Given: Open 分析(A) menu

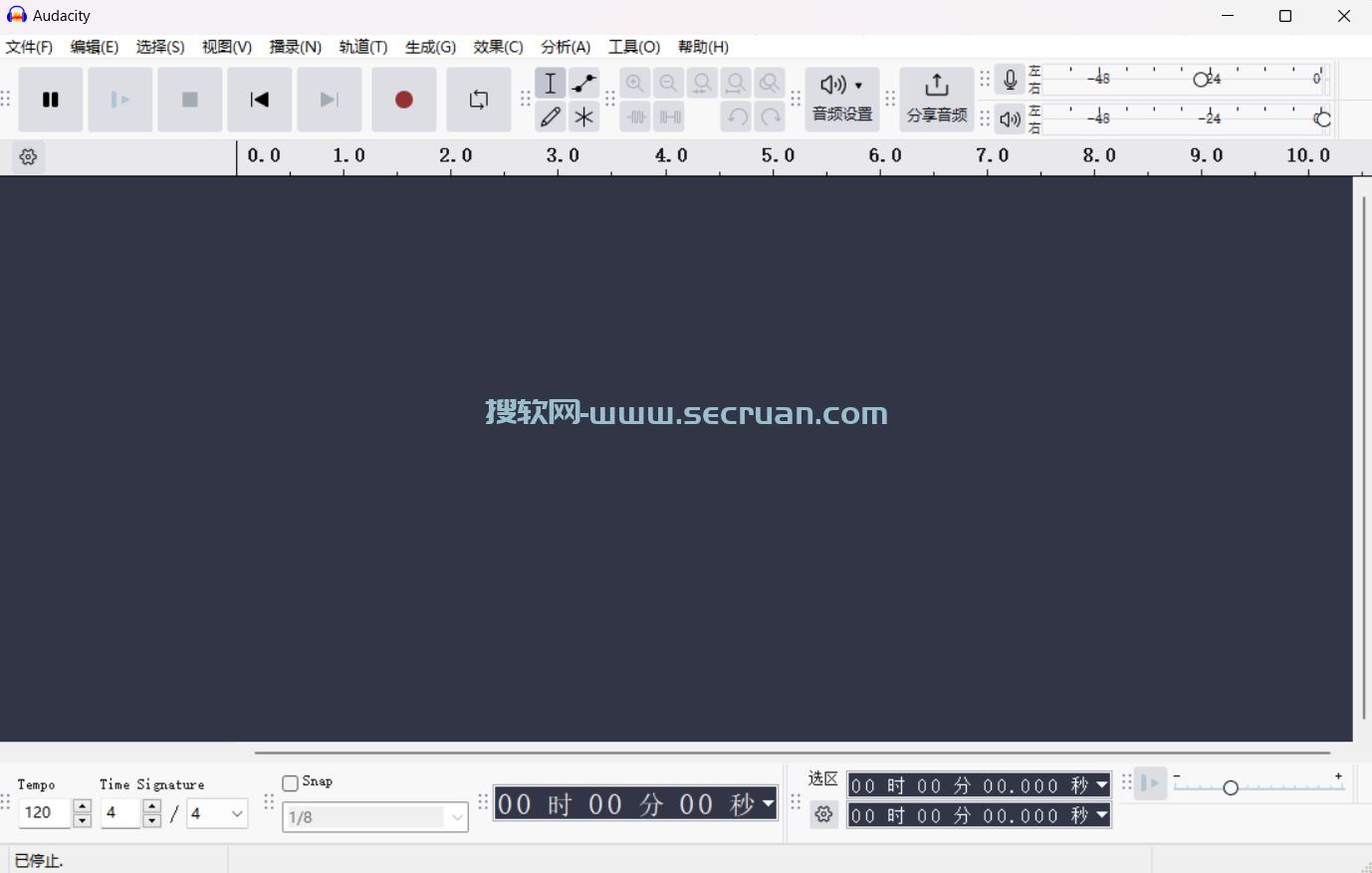Looking at the screenshot, I should coord(566,47).
